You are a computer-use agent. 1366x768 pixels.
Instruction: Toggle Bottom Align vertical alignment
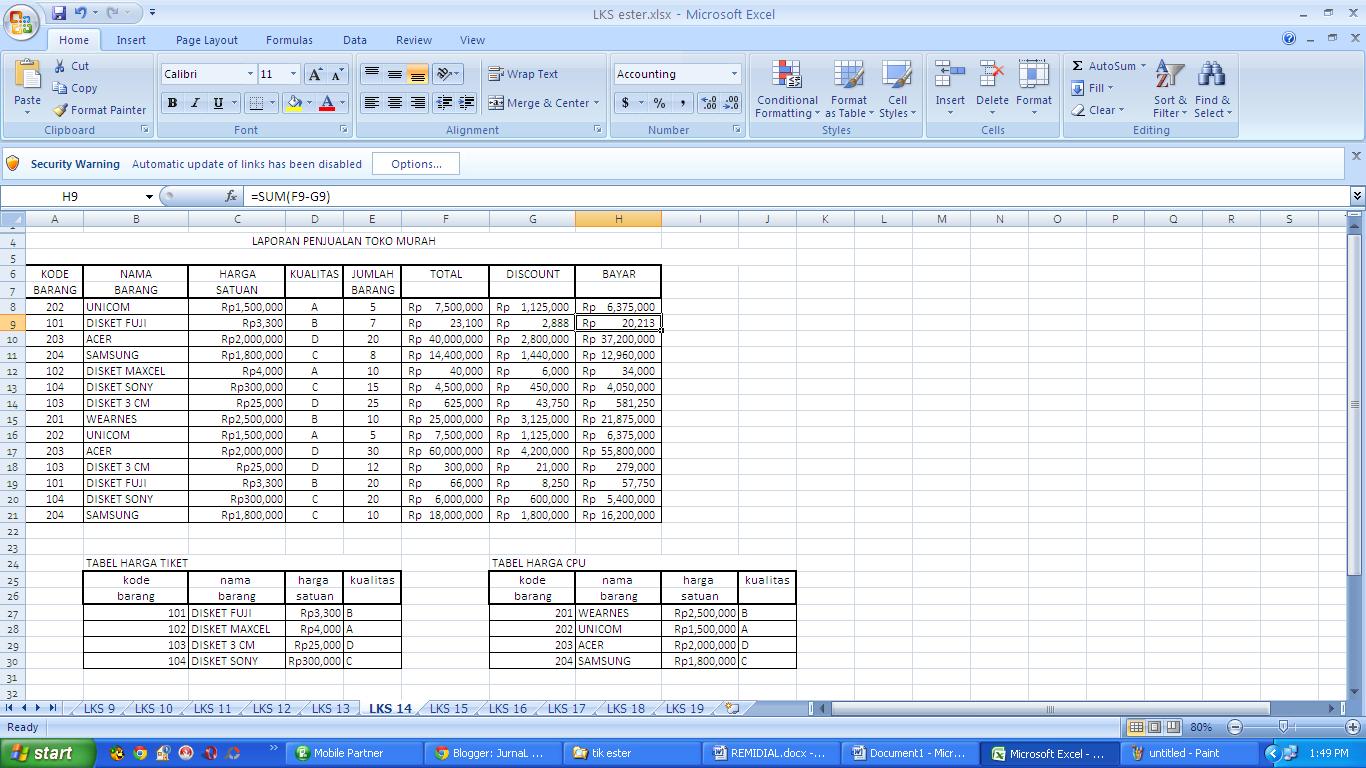coord(417,74)
